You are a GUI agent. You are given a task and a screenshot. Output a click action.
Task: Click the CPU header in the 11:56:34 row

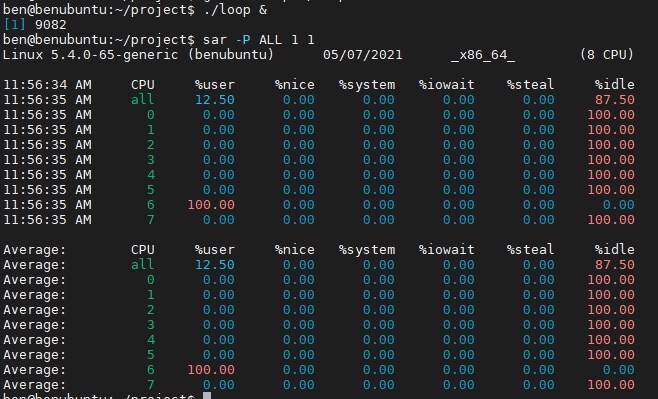[x=143, y=85]
